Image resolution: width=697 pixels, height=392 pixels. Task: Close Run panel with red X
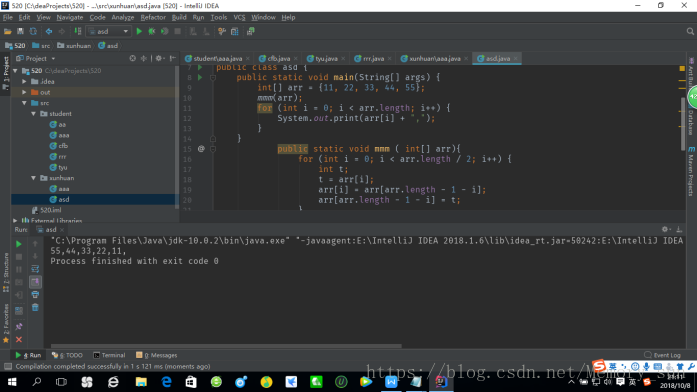[x=19, y=340]
